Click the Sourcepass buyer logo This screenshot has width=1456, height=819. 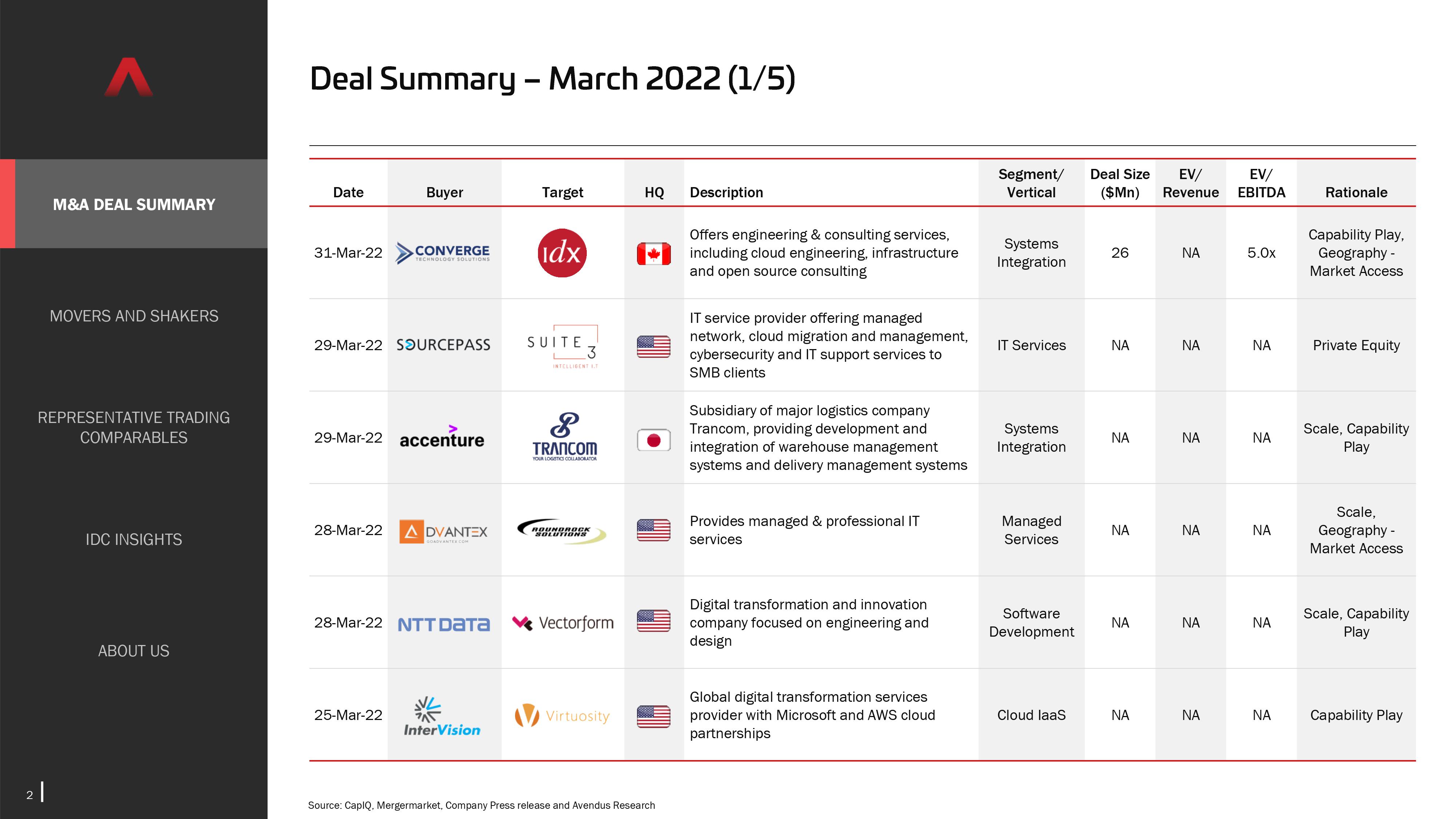point(443,345)
